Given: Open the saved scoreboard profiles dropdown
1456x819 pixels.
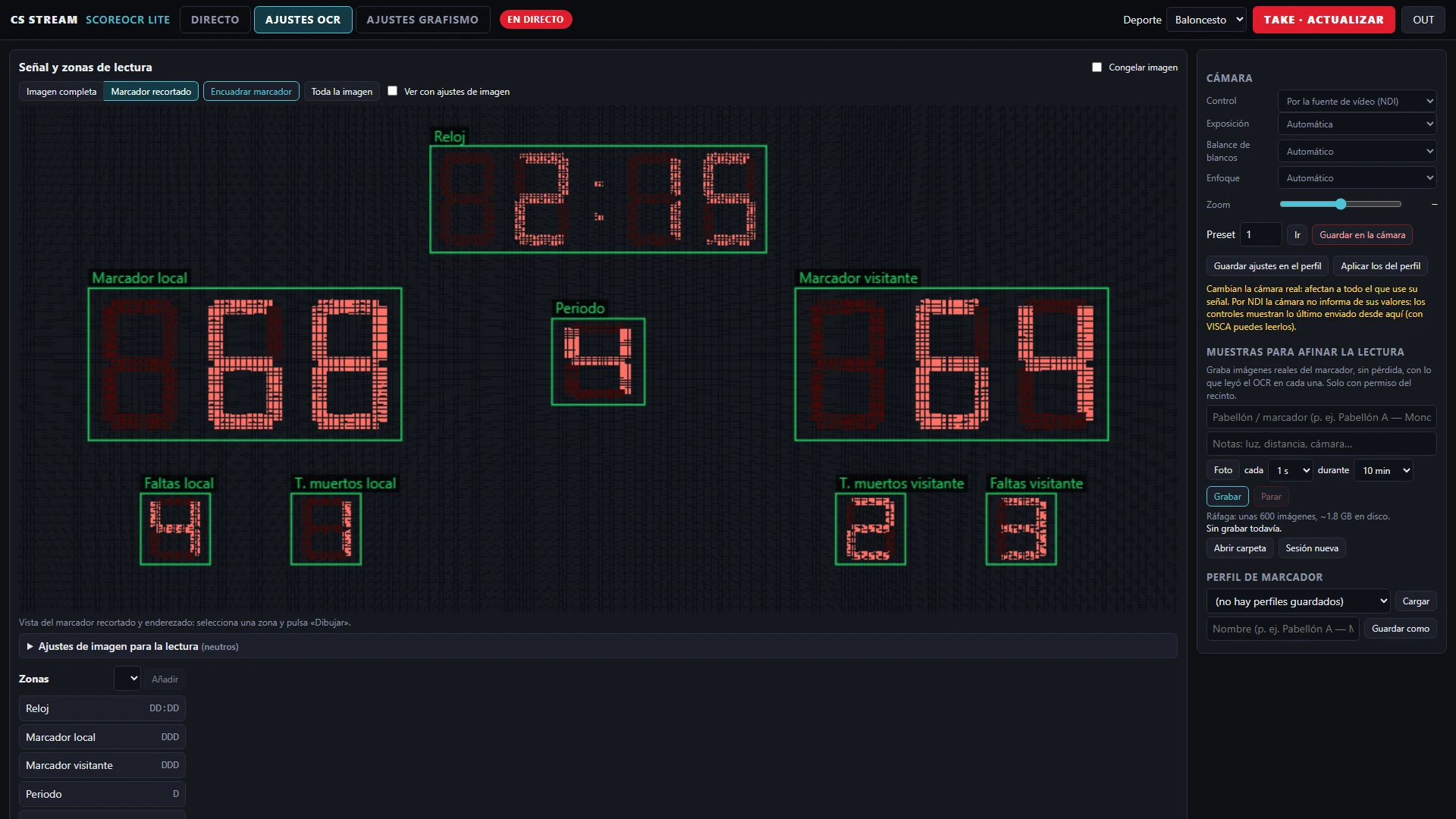Looking at the screenshot, I should (x=1298, y=601).
